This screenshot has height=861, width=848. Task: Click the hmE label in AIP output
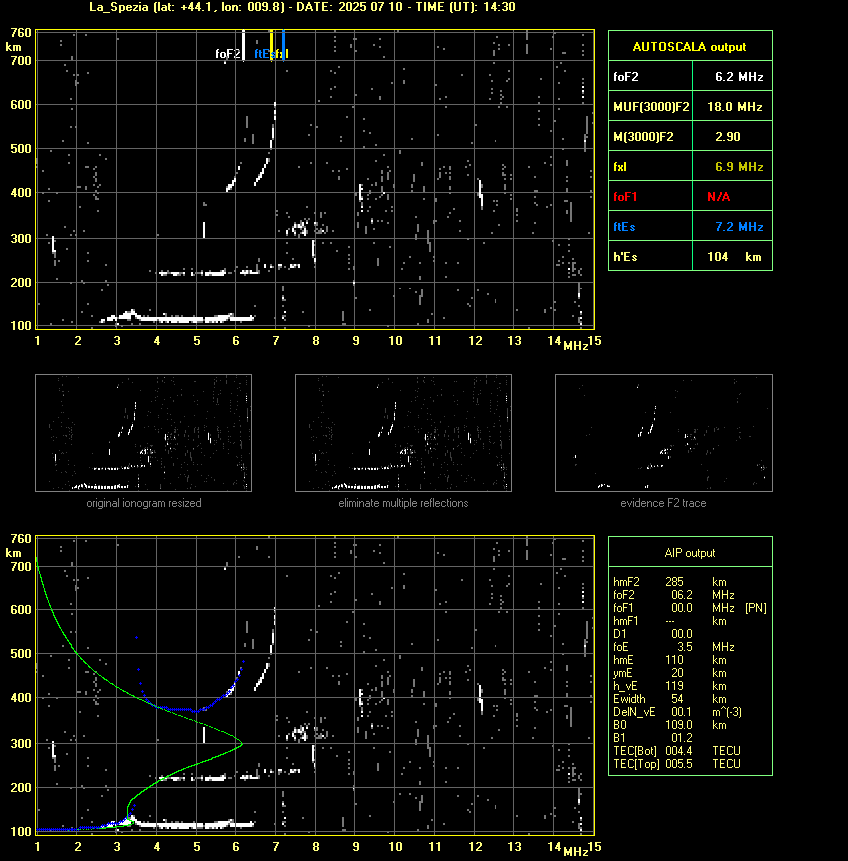623,661
